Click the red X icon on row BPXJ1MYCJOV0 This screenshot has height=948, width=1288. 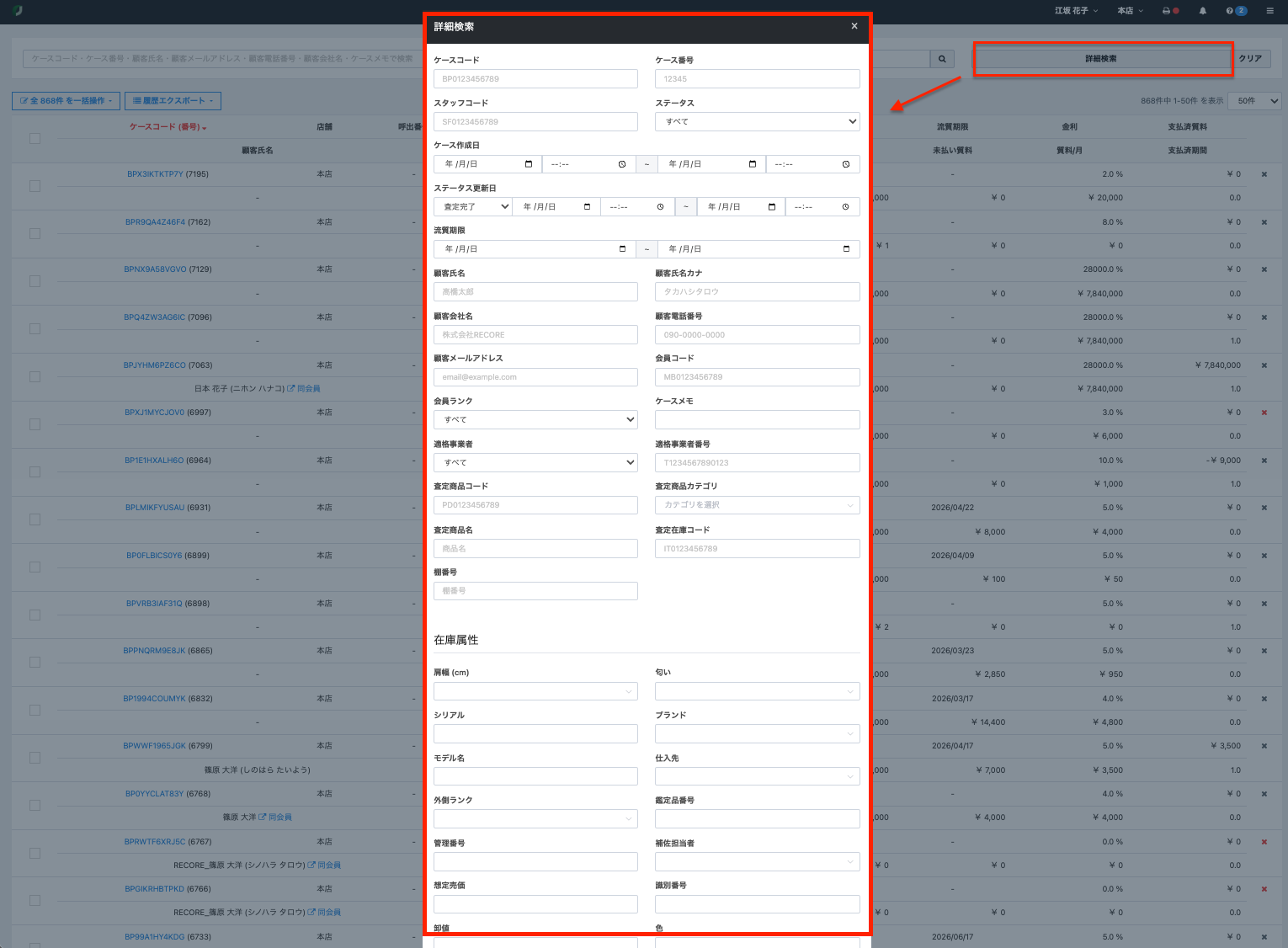[1264, 413]
